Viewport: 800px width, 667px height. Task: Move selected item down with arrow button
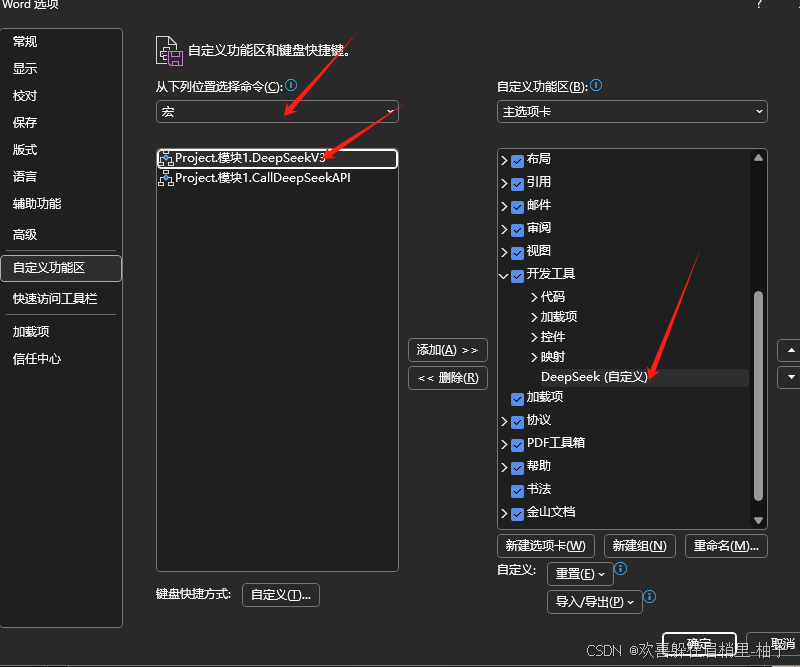tap(791, 377)
